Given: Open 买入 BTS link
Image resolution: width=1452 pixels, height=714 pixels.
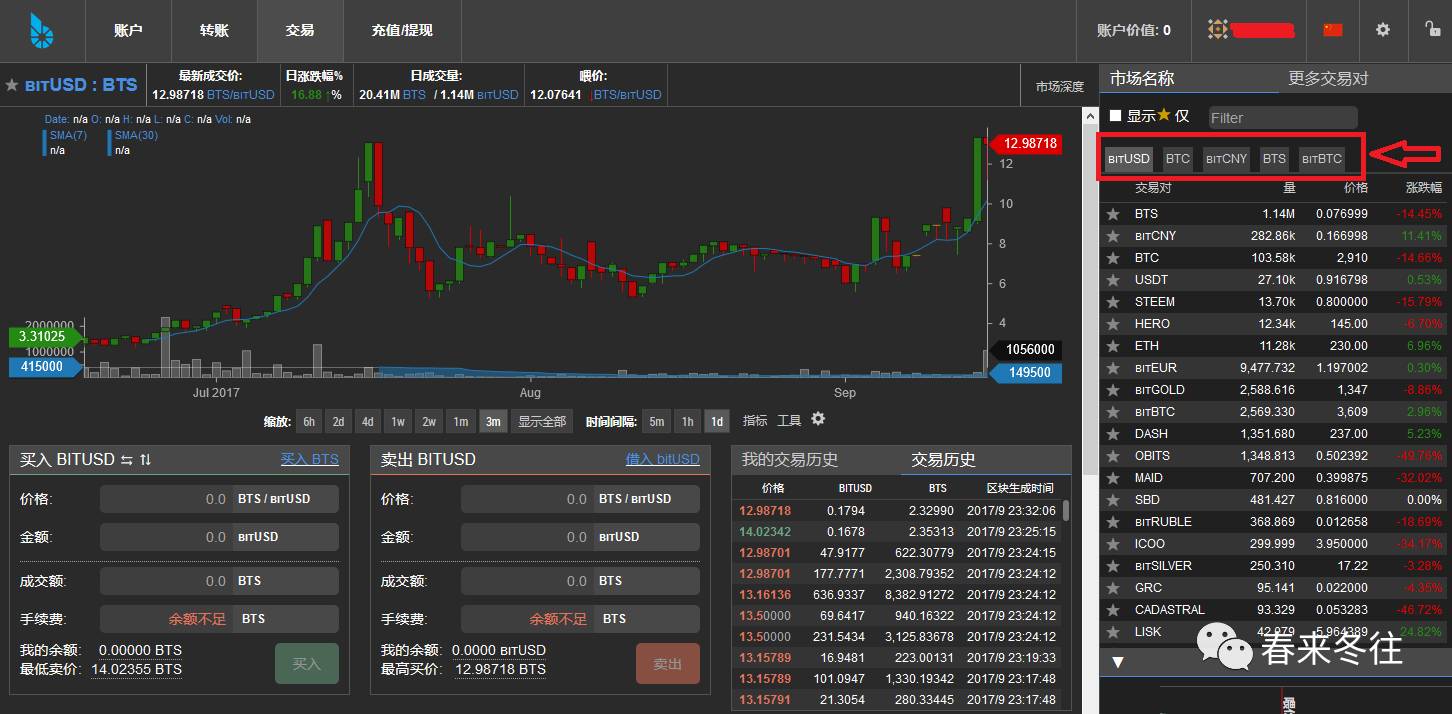Looking at the screenshot, I should click(x=309, y=459).
